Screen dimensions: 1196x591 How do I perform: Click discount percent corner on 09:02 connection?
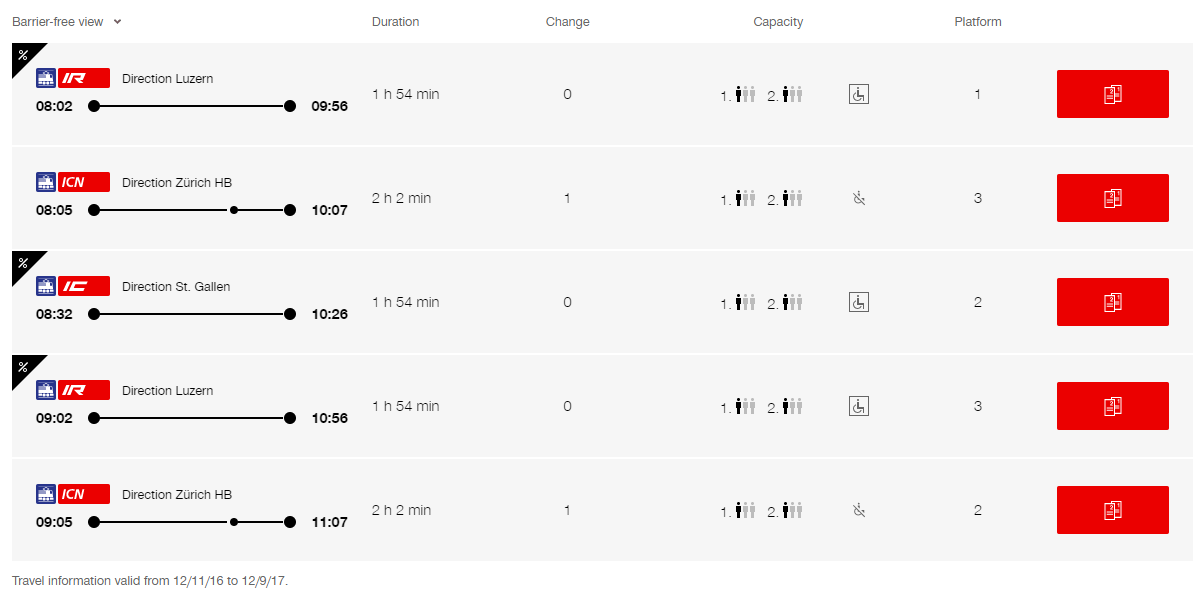pyautogui.click(x=24, y=367)
